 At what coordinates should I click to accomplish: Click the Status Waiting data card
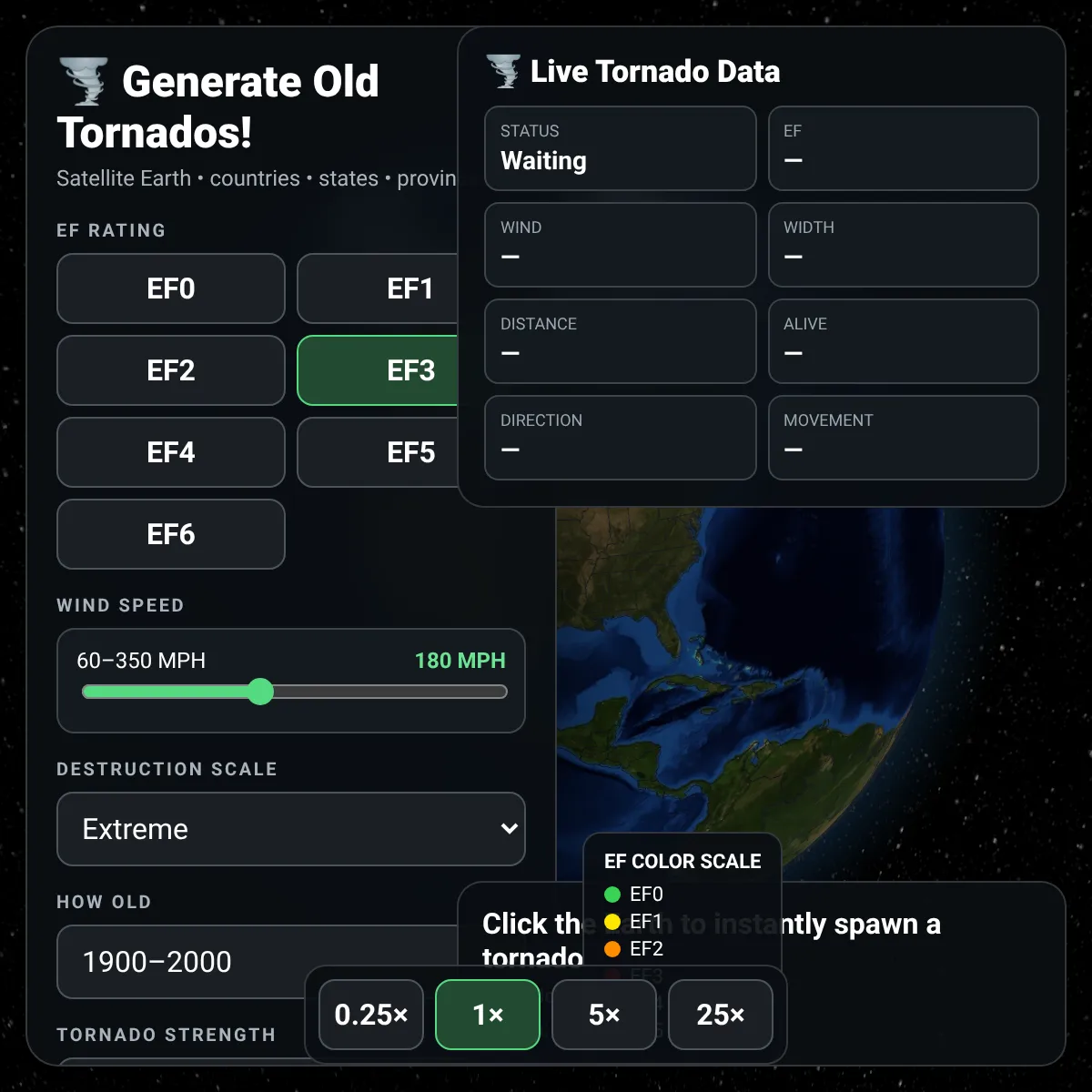621,148
